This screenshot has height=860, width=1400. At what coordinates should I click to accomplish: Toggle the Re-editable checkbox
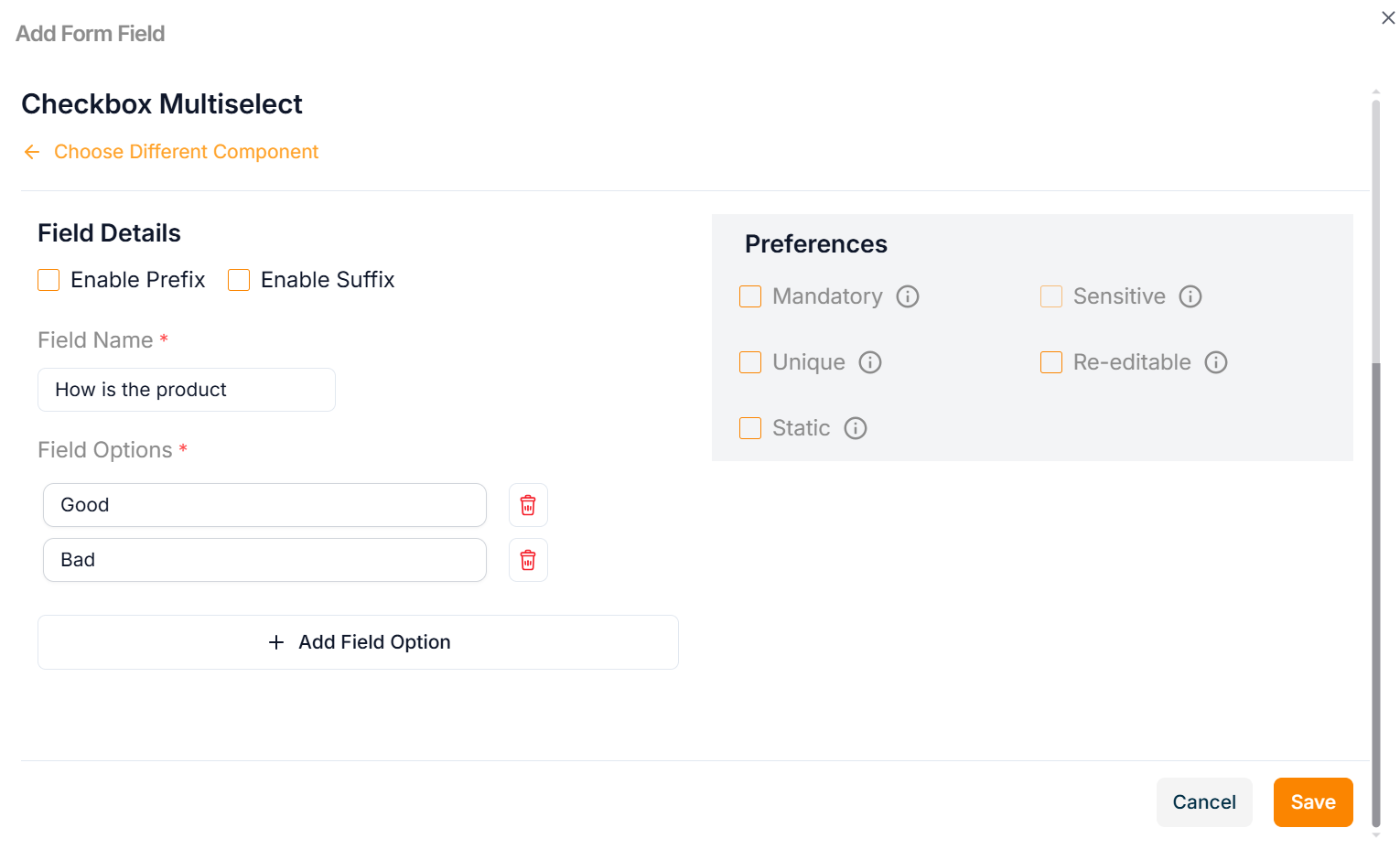coord(1051,362)
